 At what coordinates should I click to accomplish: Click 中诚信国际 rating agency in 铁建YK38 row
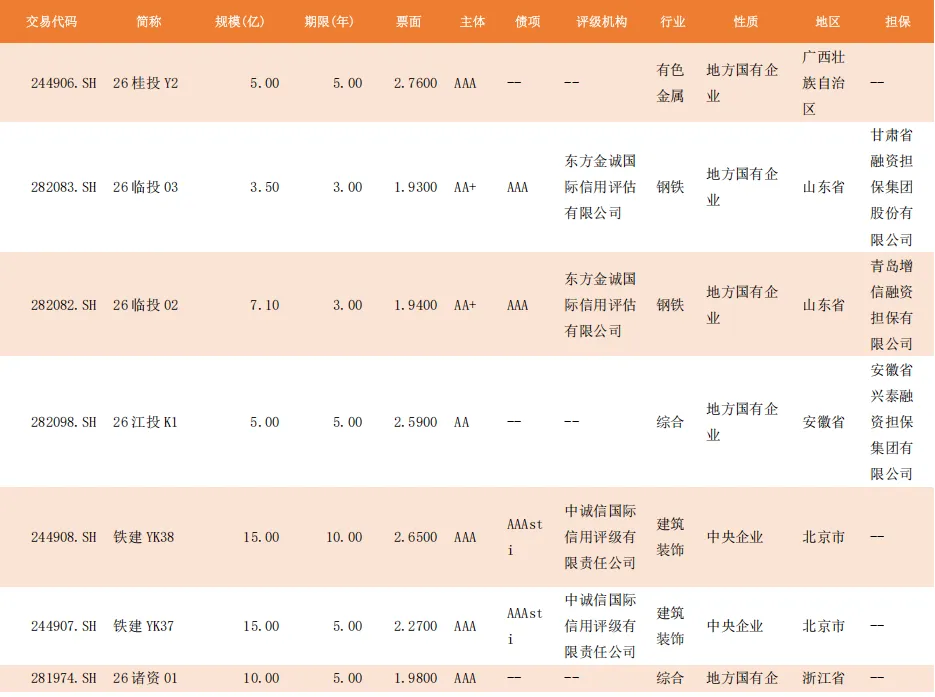pyautogui.click(x=600, y=537)
